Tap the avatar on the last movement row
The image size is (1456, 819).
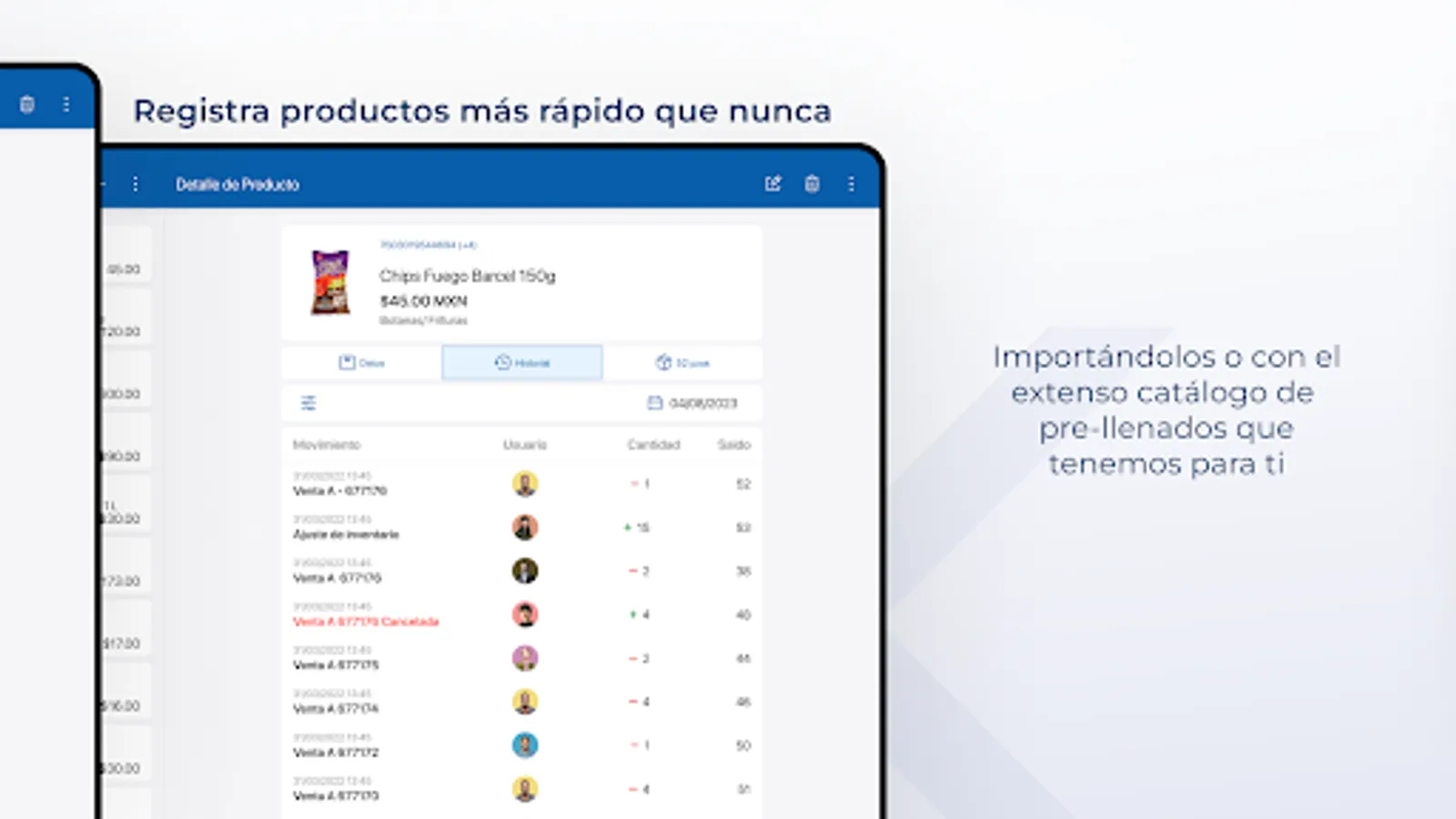click(525, 789)
